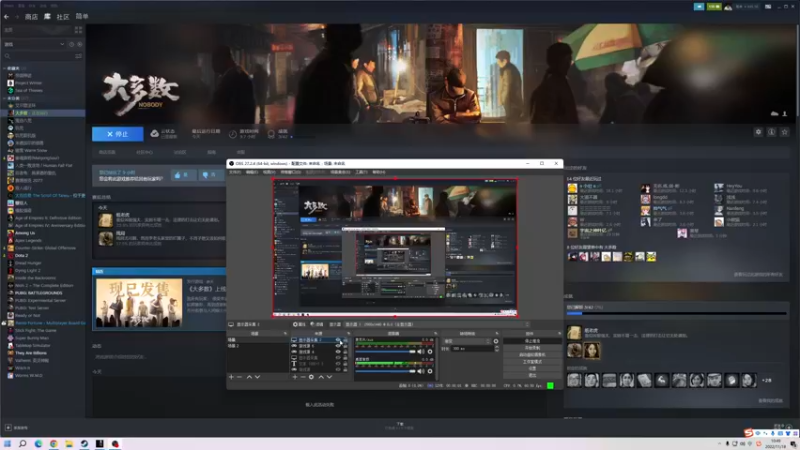The height and width of the screenshot is (450, 800).
Task: Click the cloud status icon beside Stop button
Action: pyautogui.click(x=155, y=134)
